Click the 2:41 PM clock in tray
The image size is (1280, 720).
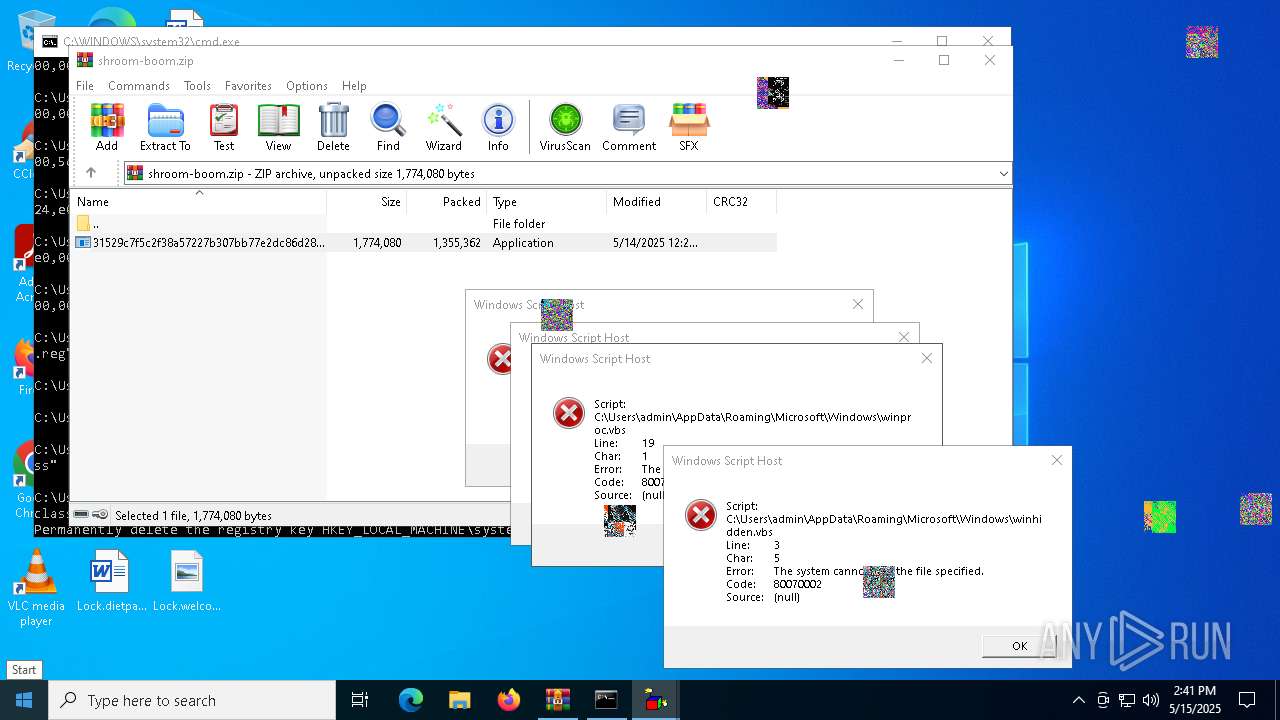1195,691
